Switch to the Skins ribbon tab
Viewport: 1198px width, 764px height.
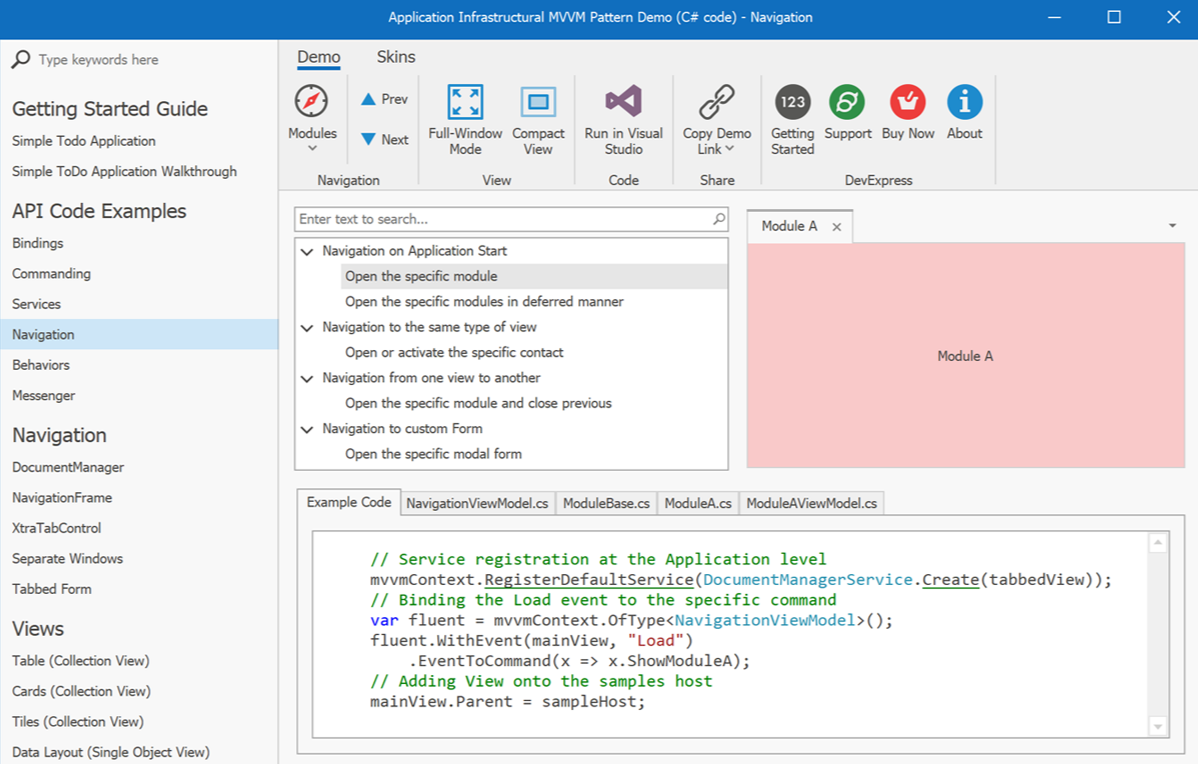396,57
